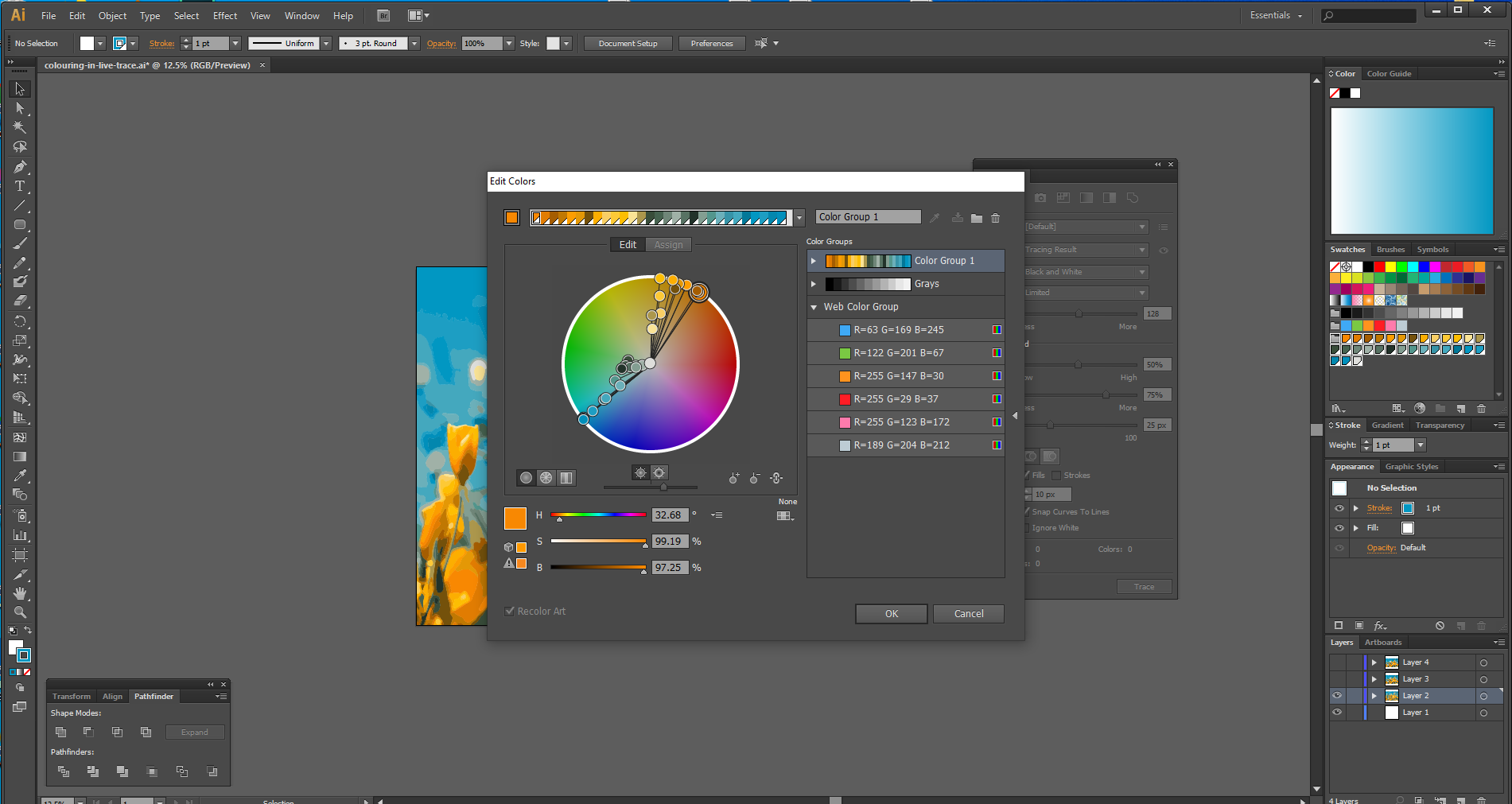Select the Hand tool
The height and width of the screenshot is (804, 1512).
(x=20, y=593)
